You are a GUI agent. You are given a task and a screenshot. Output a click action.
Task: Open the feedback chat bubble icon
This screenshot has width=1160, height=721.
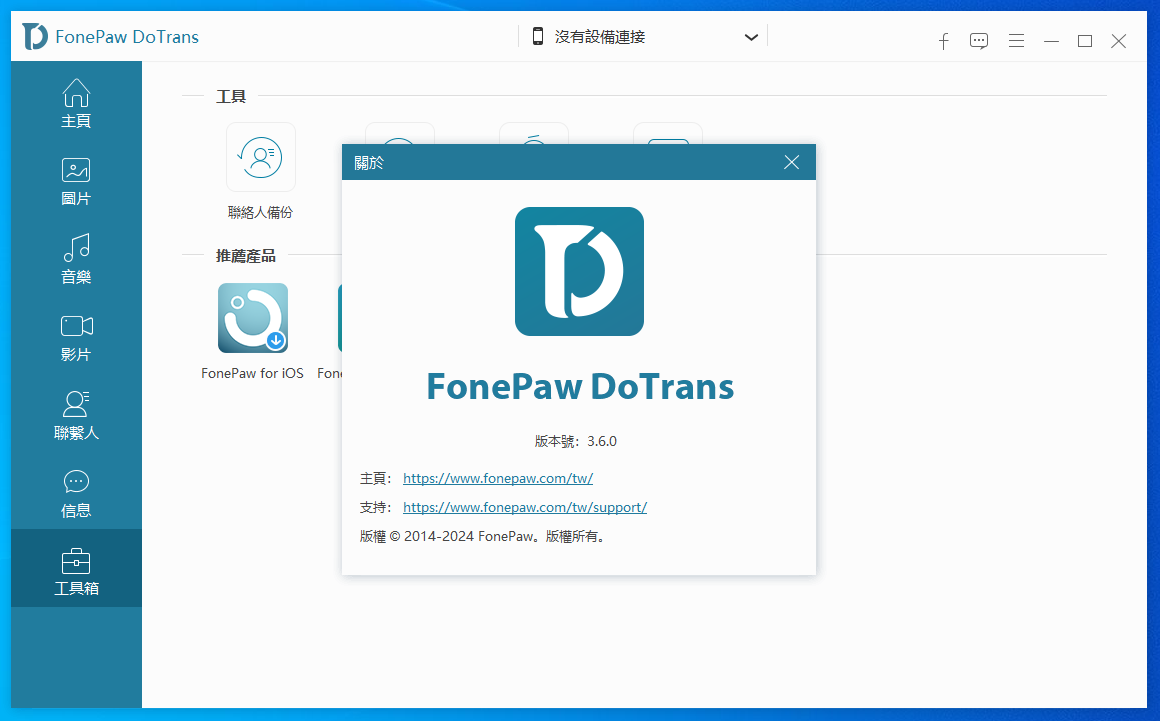pyautogui.click(x=979, y=41)
